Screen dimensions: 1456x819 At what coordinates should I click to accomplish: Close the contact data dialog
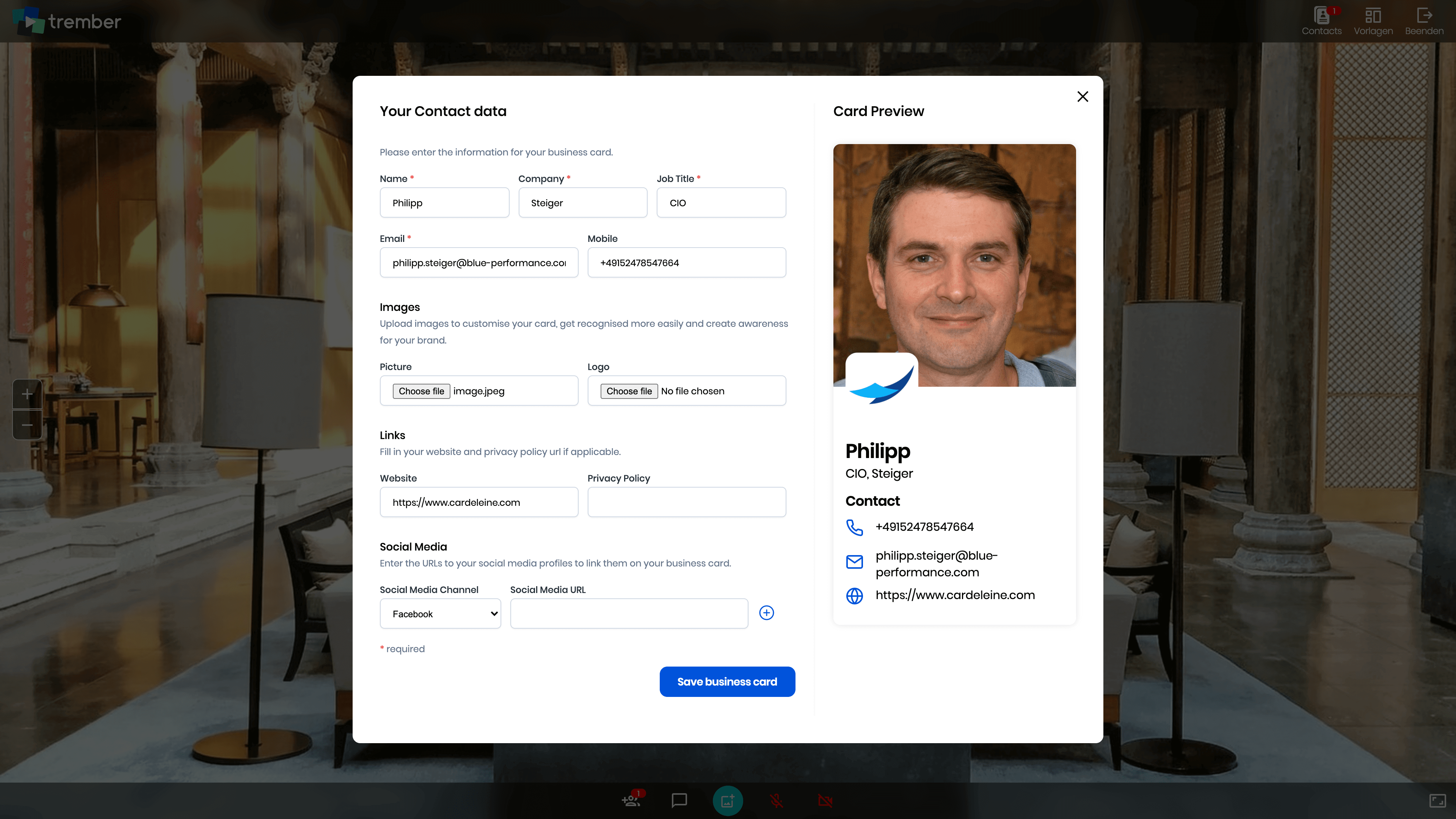click(x=1083, y=97)
